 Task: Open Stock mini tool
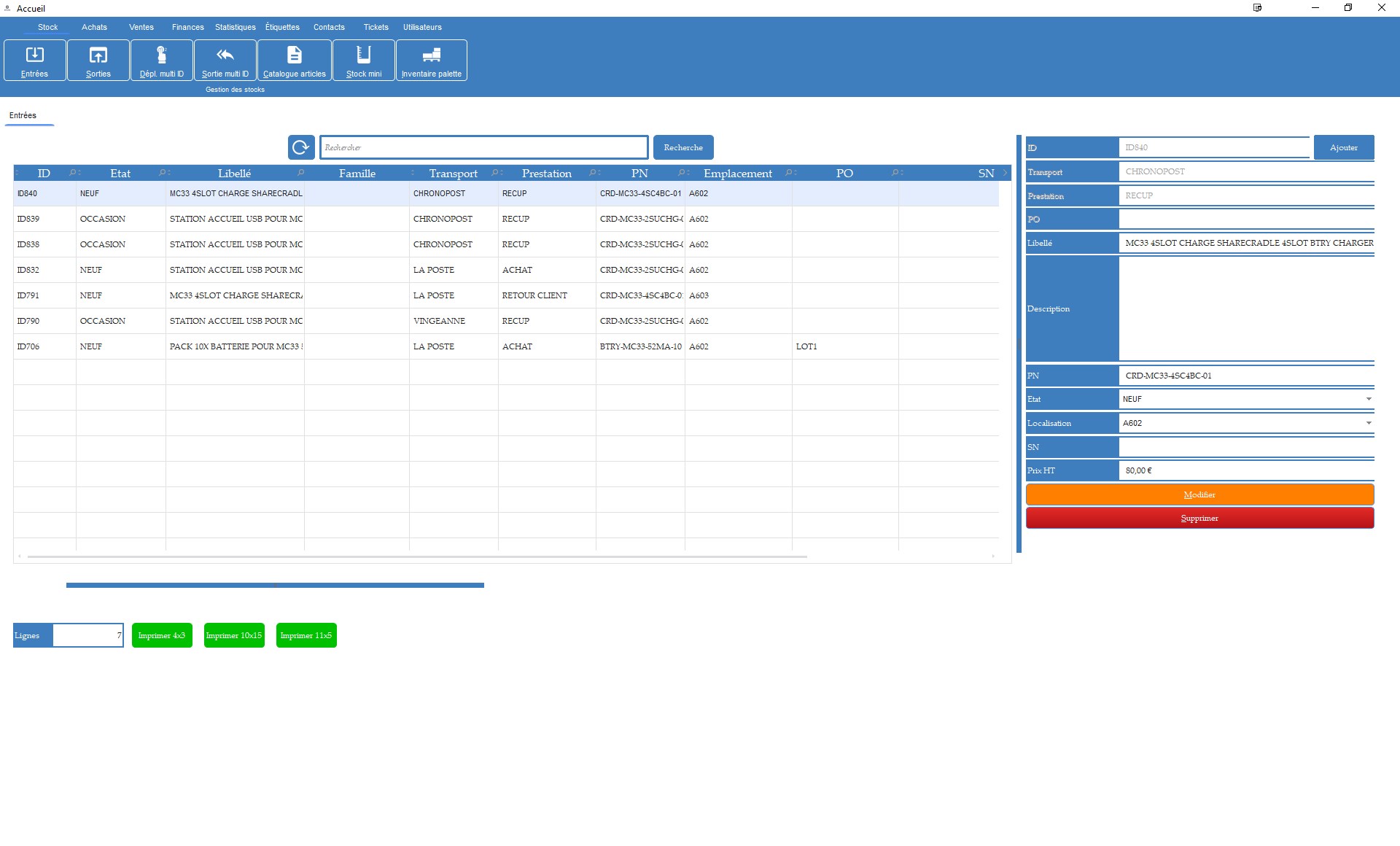364,61
